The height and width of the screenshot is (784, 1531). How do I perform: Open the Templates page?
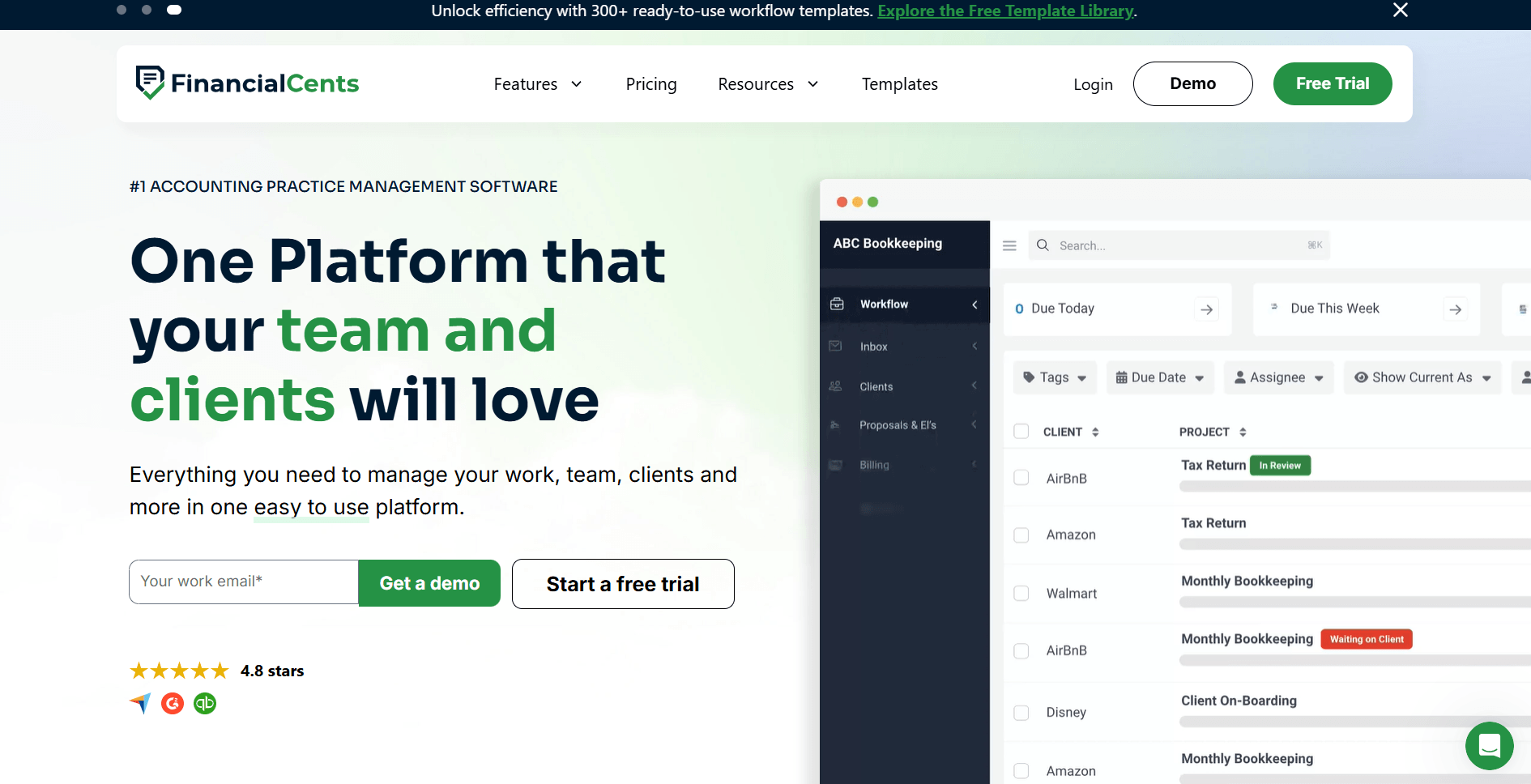(900, 84)
